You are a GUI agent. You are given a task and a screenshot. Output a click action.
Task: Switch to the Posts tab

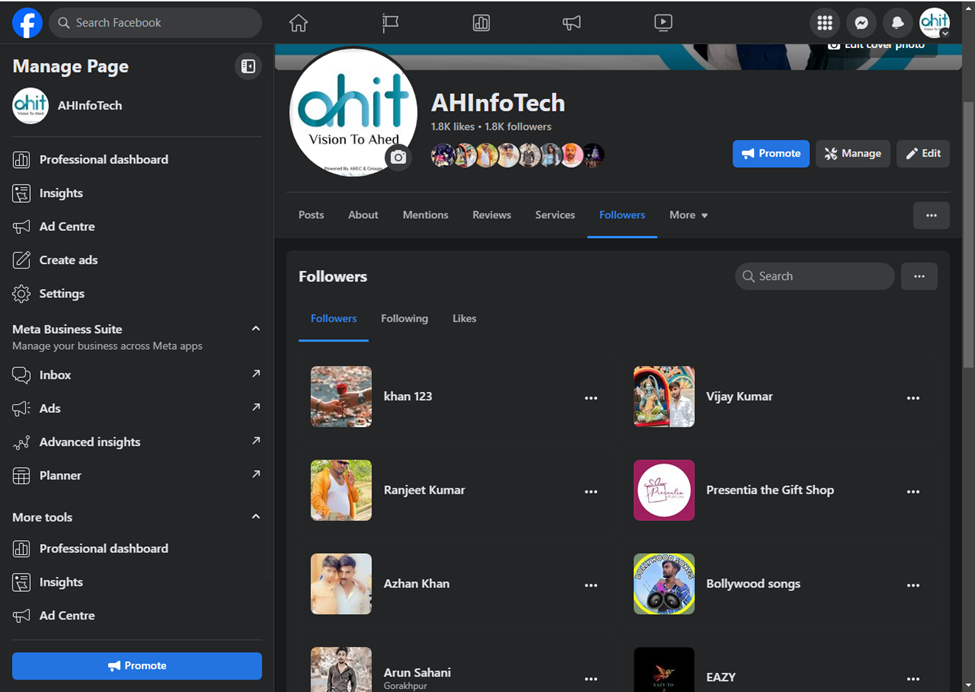(x=311, y=215)
